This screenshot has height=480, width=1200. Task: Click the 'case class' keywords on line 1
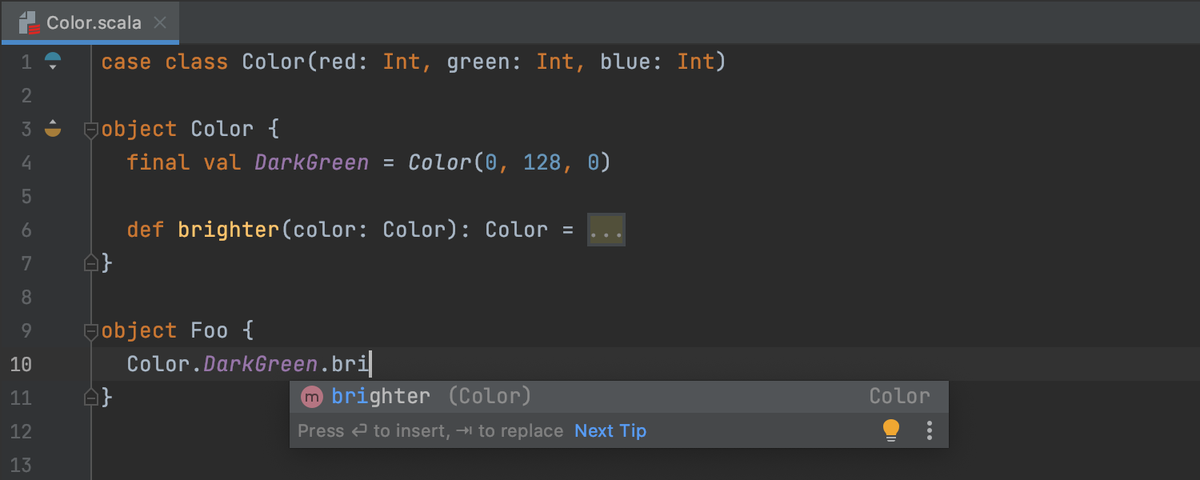point(165,62)
